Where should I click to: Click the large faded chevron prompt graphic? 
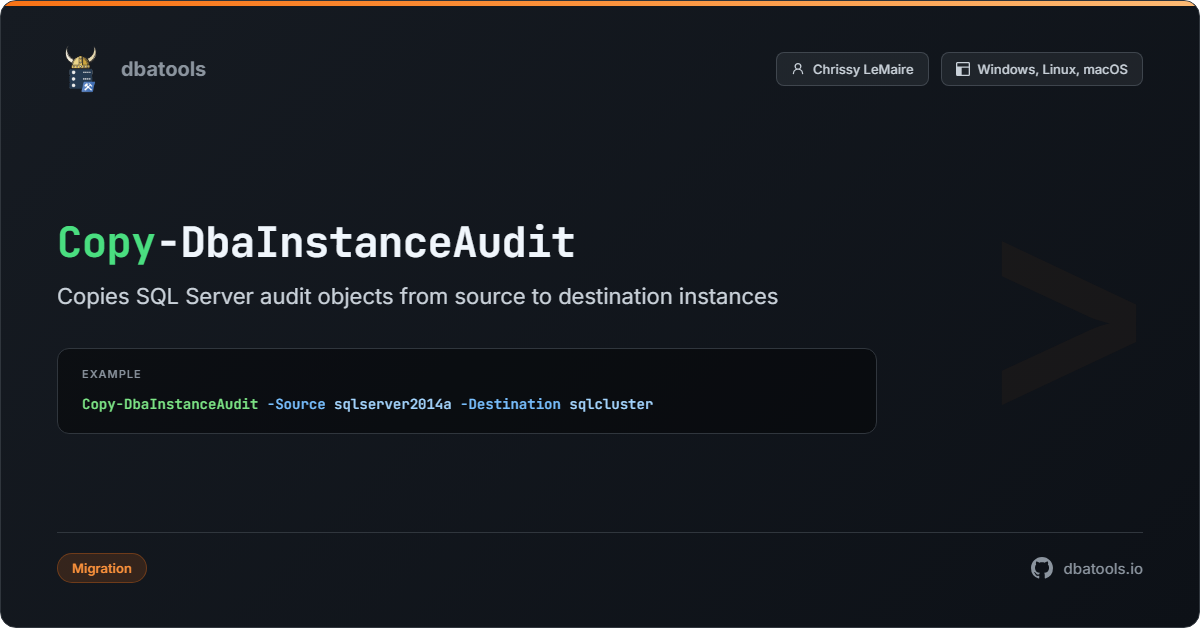pos(1068,322)
